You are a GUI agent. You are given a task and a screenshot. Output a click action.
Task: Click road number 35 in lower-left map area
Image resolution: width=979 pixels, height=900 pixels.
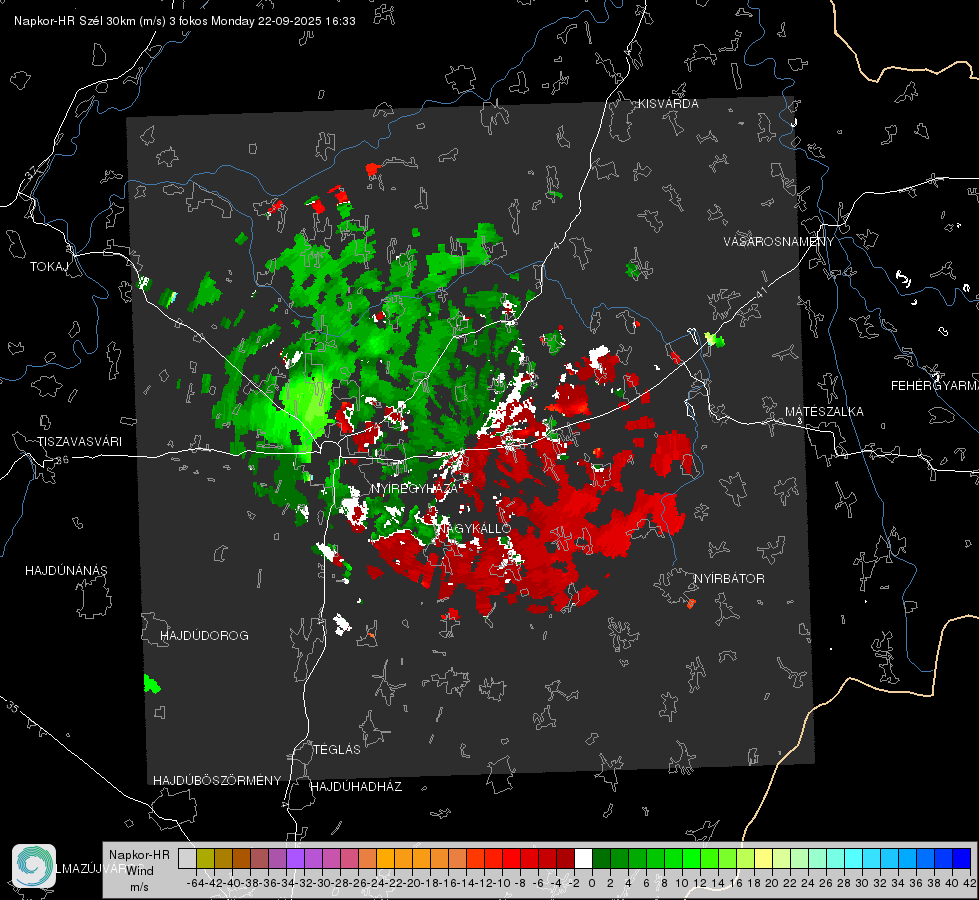point(12,707)
